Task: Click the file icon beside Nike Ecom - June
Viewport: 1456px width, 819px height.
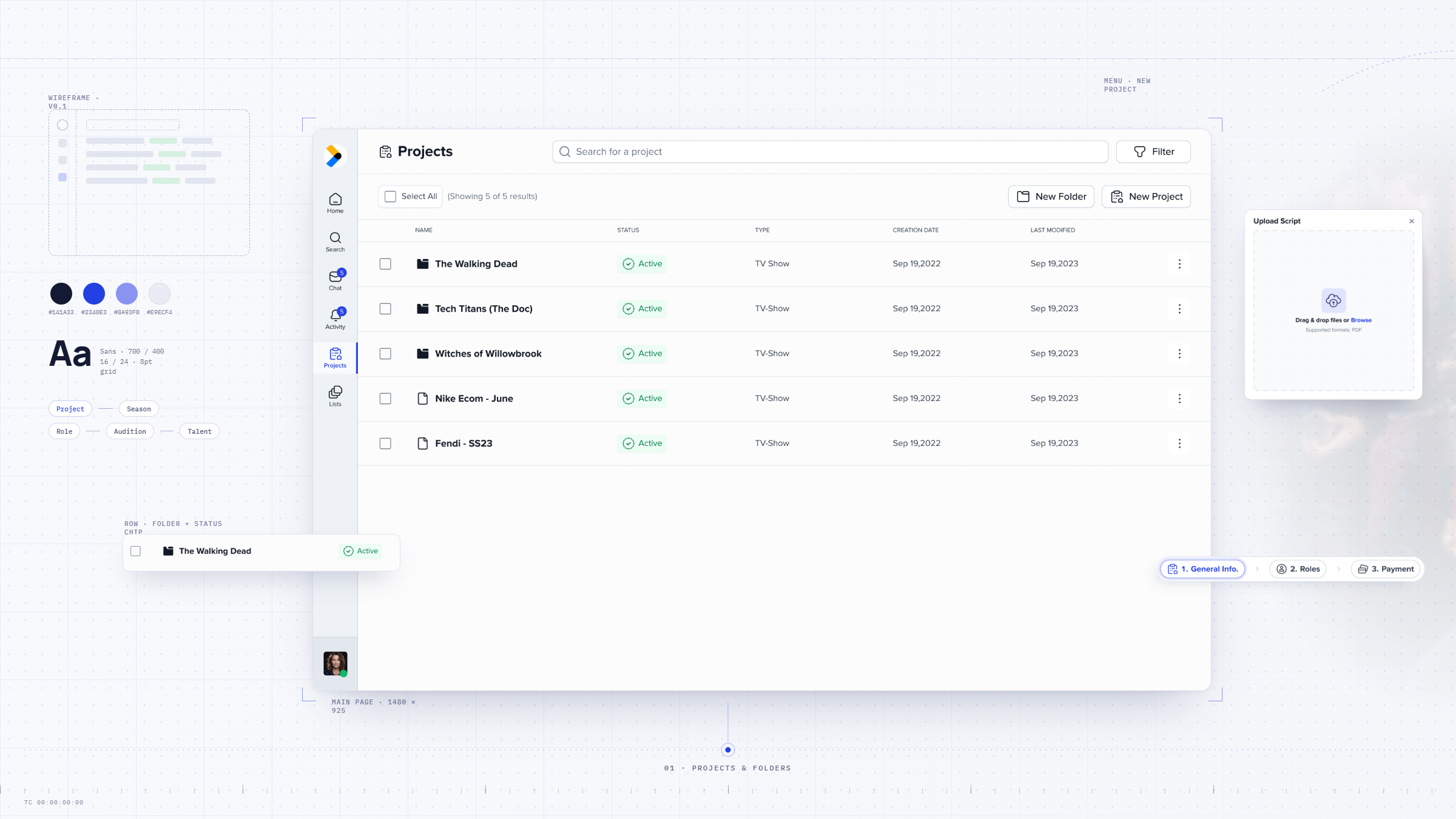Action: coord(423,399)
